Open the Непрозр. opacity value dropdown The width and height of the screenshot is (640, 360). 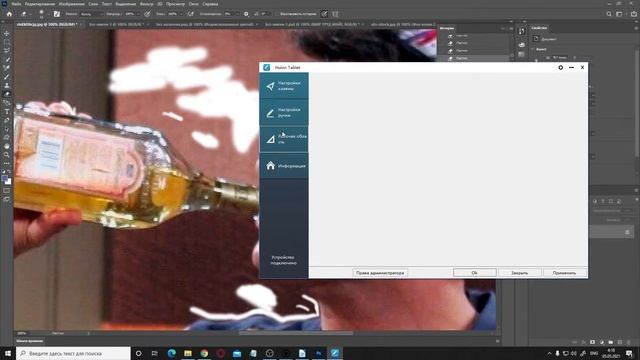(133, 14)
